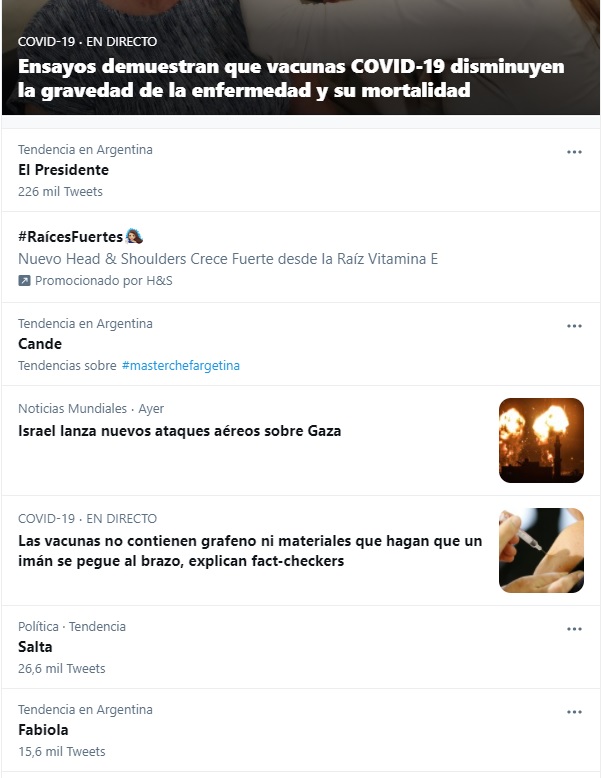This screenshot has height=778, width=602.
Task: Click the 226 mil Tweets count
Action: tap(61, 192)
